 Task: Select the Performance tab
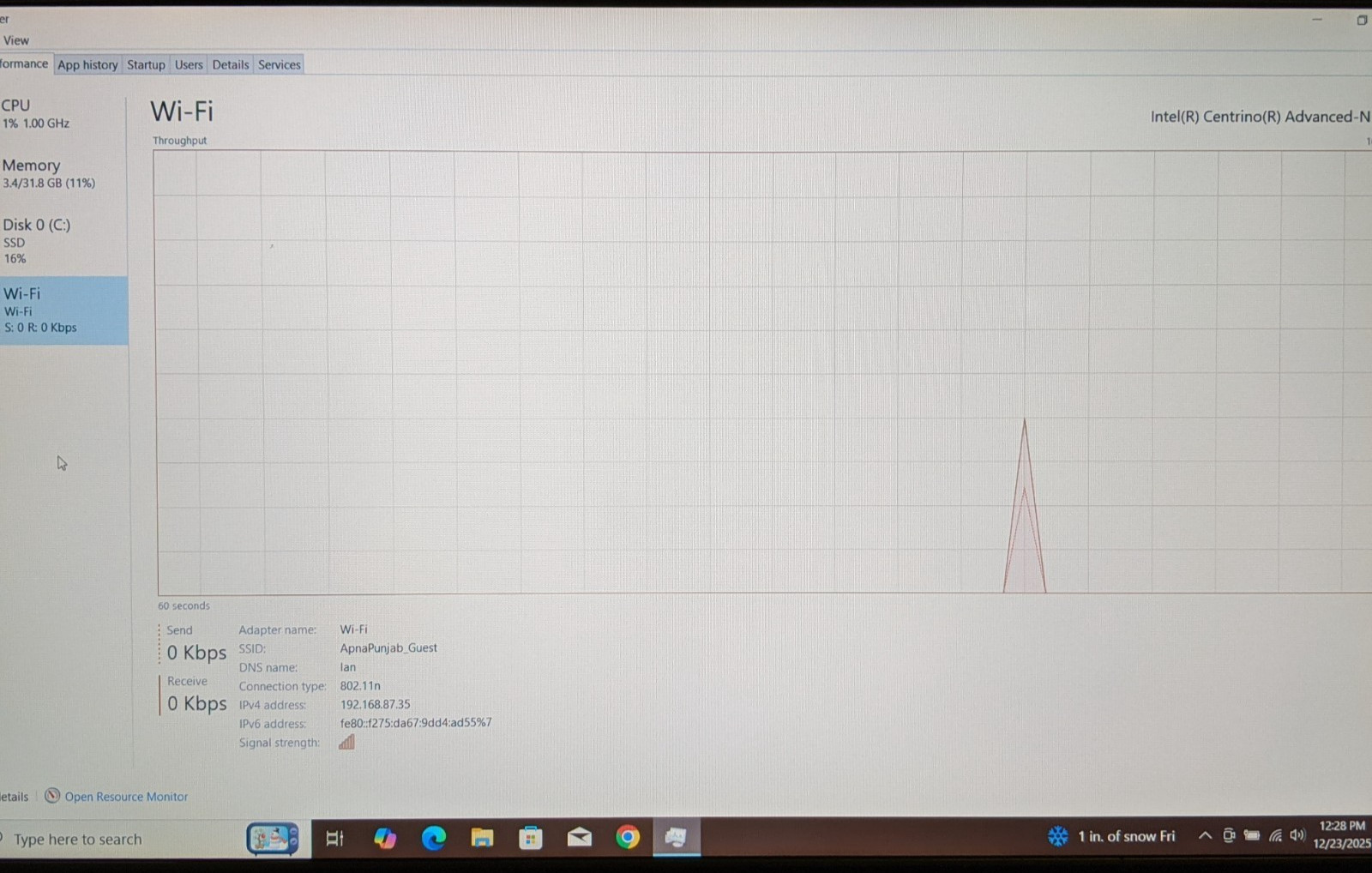(24, 63)
